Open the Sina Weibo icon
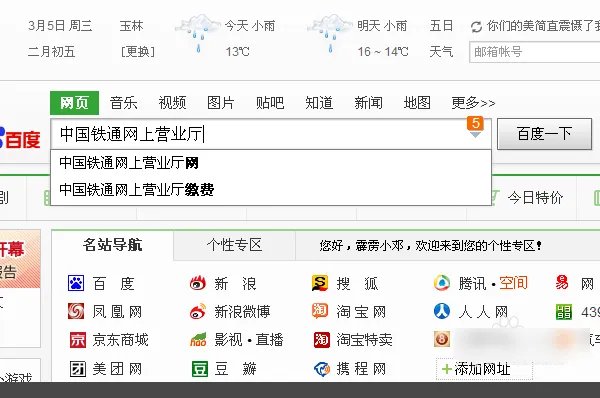This screenshot has width=600, height=398. pyautogui.click(x=198, y=311)
